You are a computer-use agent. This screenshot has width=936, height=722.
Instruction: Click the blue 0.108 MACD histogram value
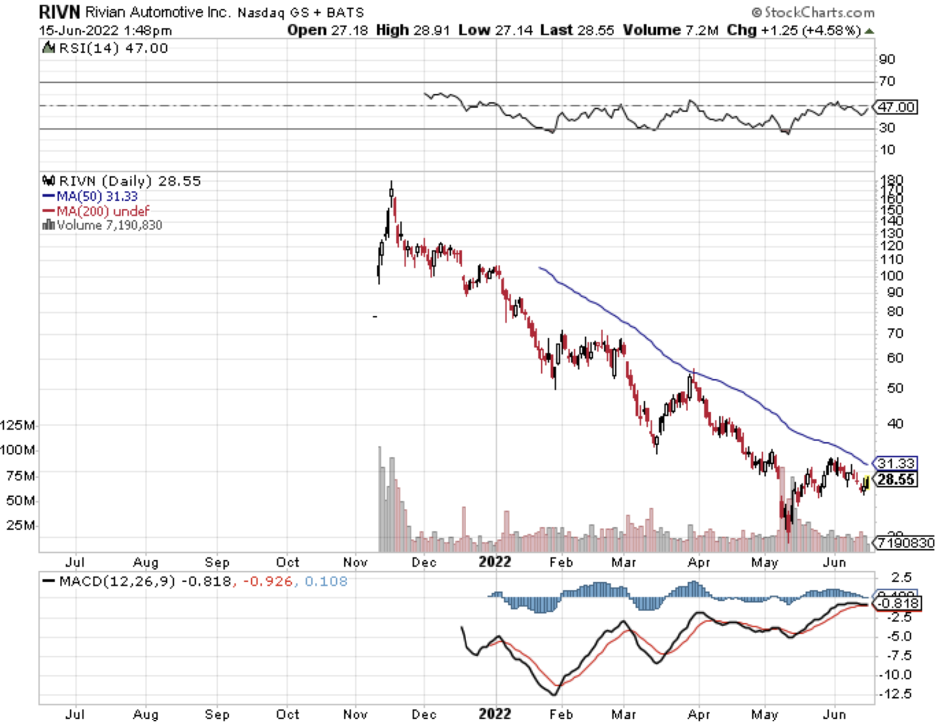tap(327, 580)
